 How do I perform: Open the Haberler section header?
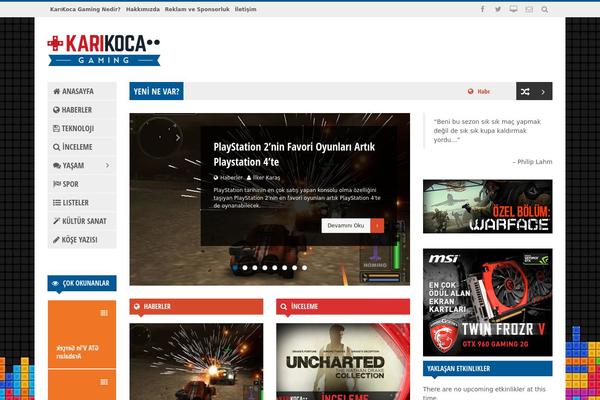point(196,307)
